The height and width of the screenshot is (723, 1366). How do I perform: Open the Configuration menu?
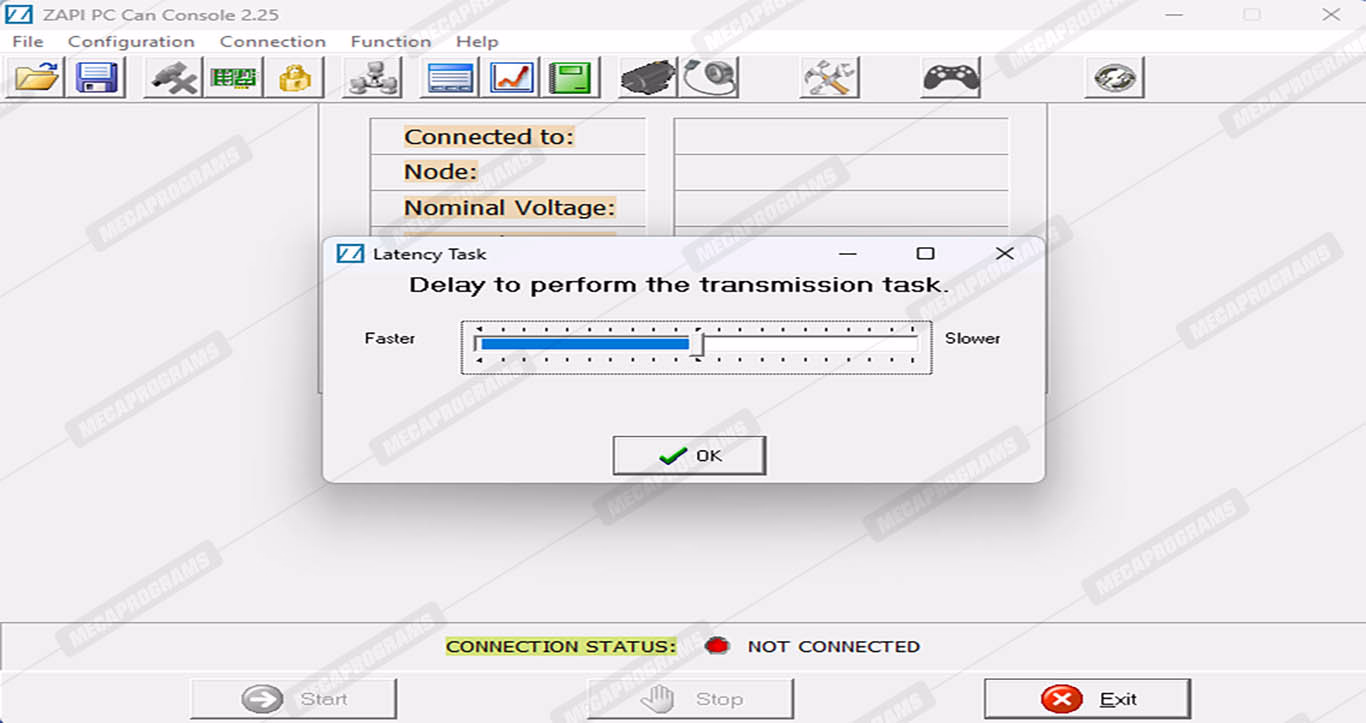[131, 41]
